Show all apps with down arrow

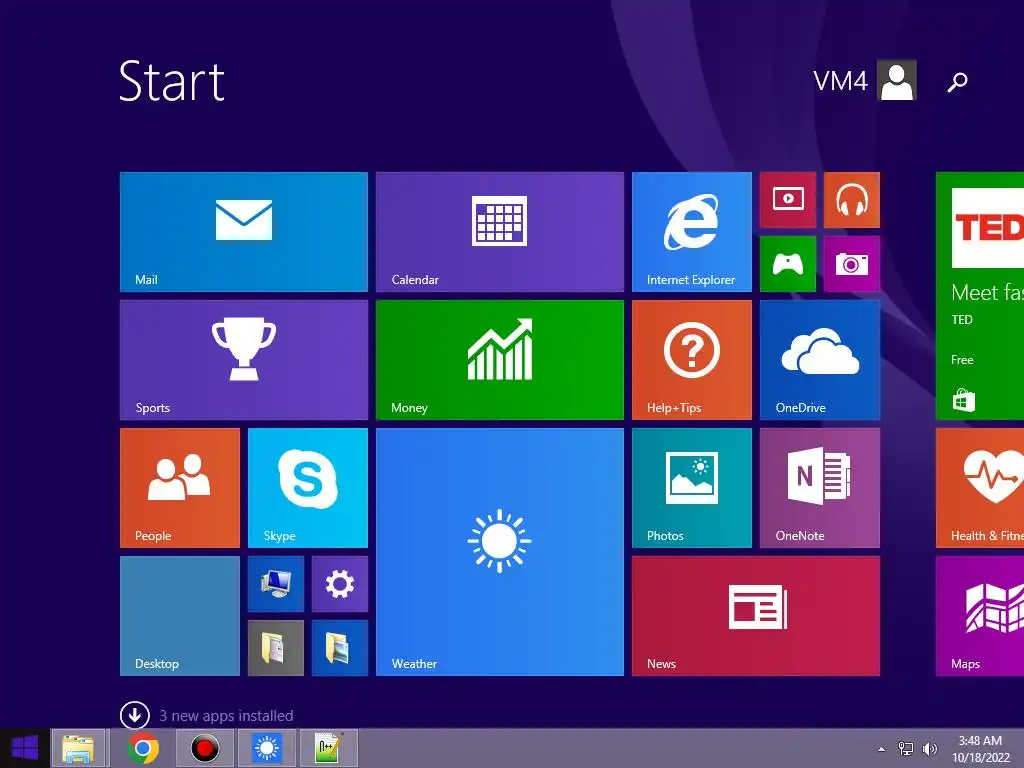pyautogui.click(x=135, y=715)
